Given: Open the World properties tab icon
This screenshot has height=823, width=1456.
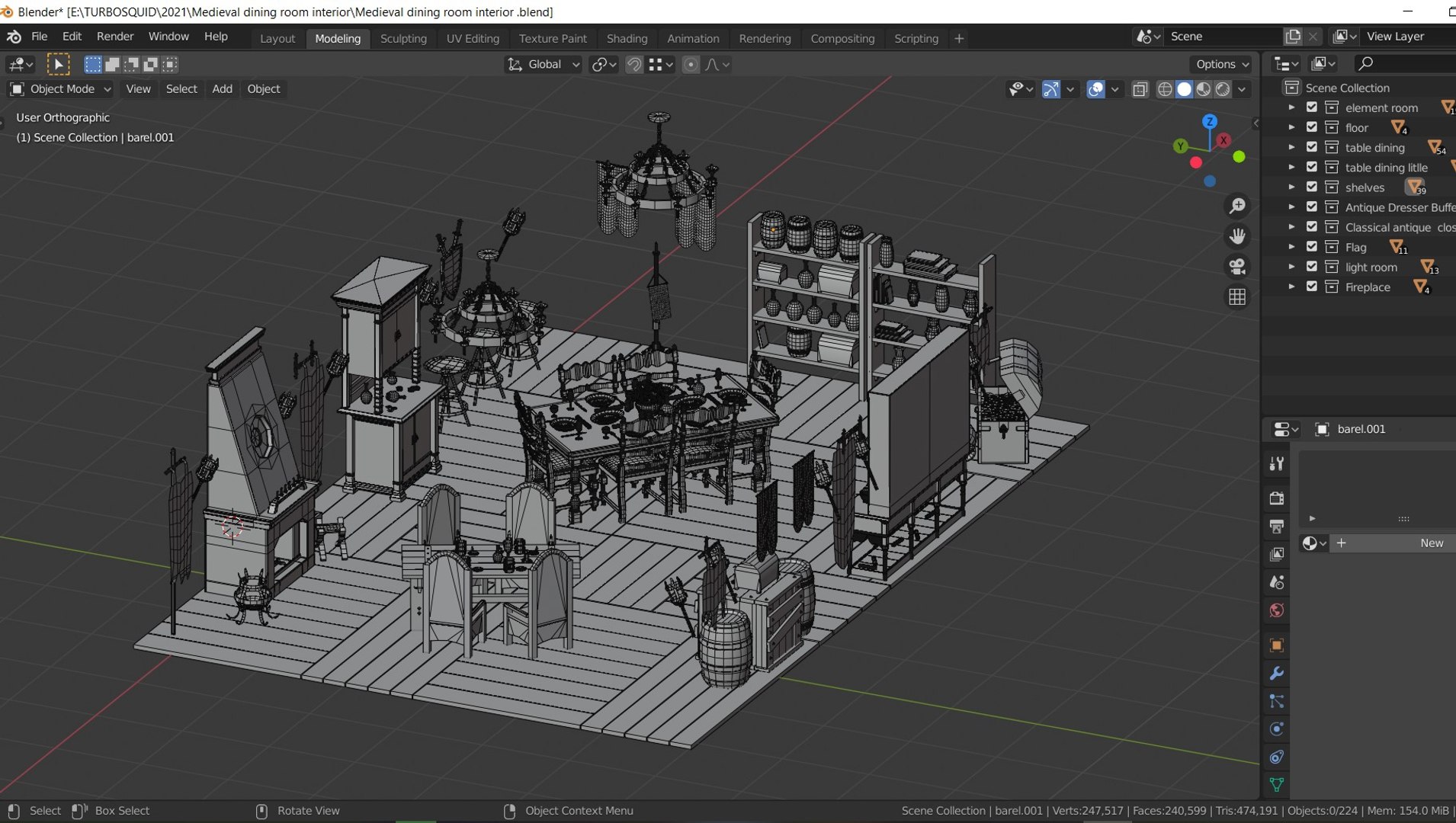Looking at the screenshot, I should (1277, 610).
